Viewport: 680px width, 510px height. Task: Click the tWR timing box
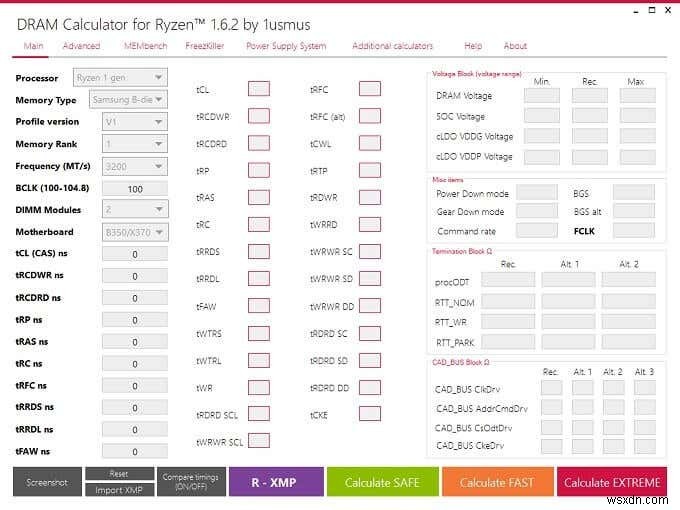tap(259, 387)
